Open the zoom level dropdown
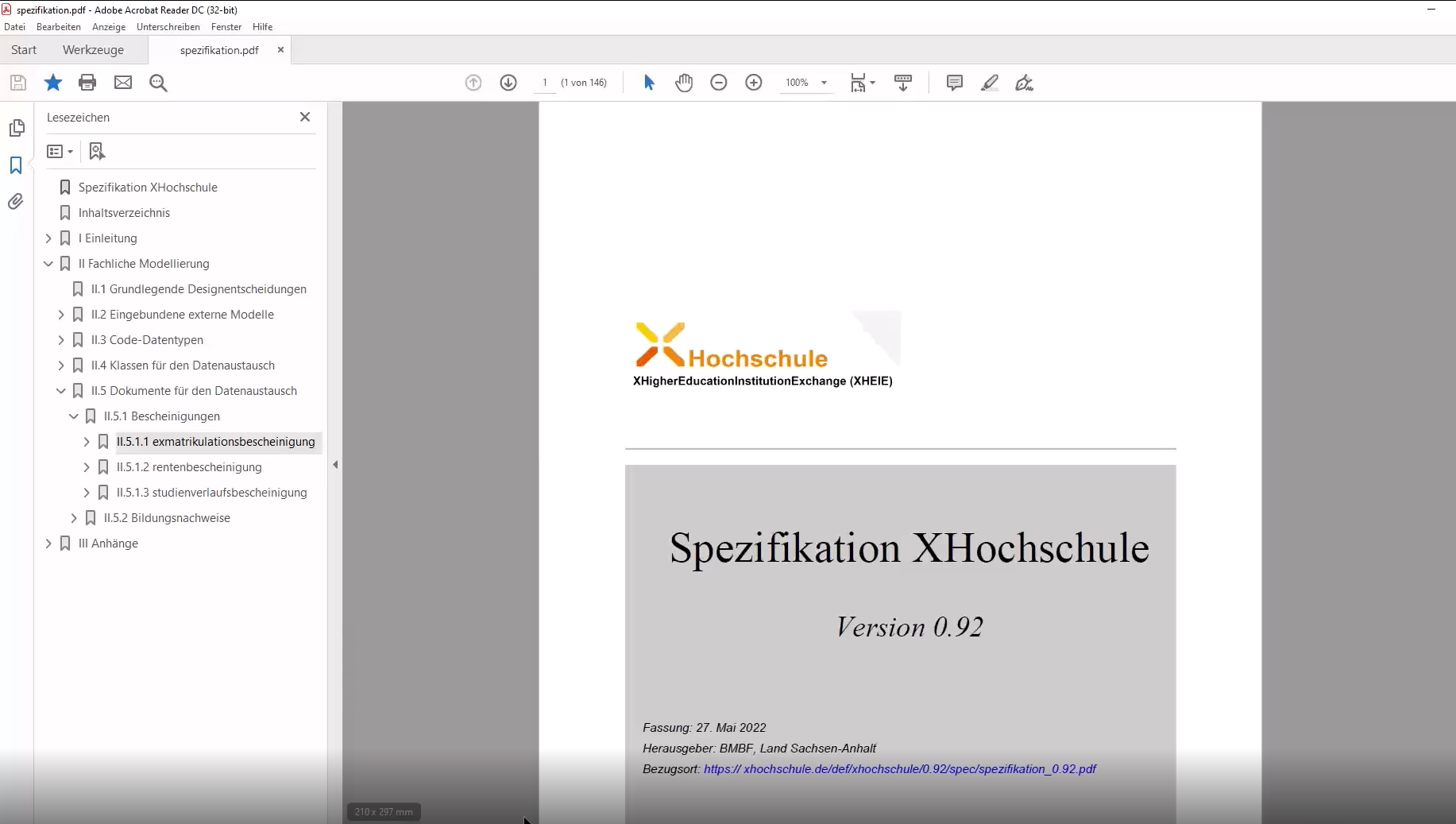This screenshot has width=1456, height=824. (x=824, y=83)
